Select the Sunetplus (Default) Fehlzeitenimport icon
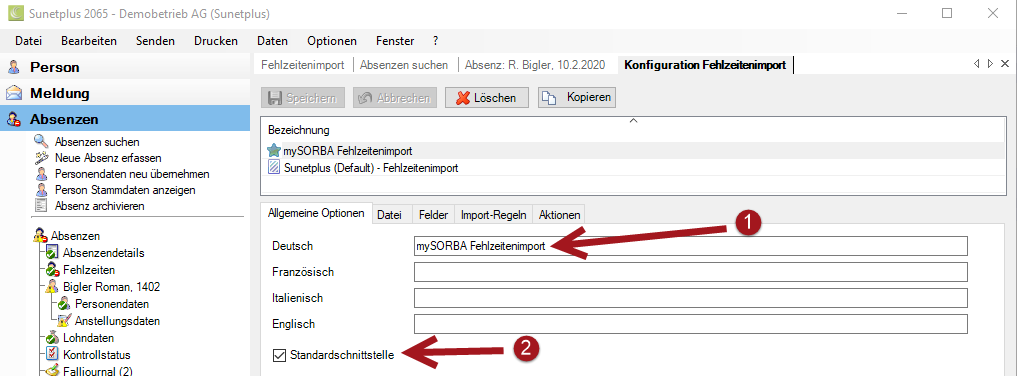Screen dimensions: 1017x376 point(274,168)
